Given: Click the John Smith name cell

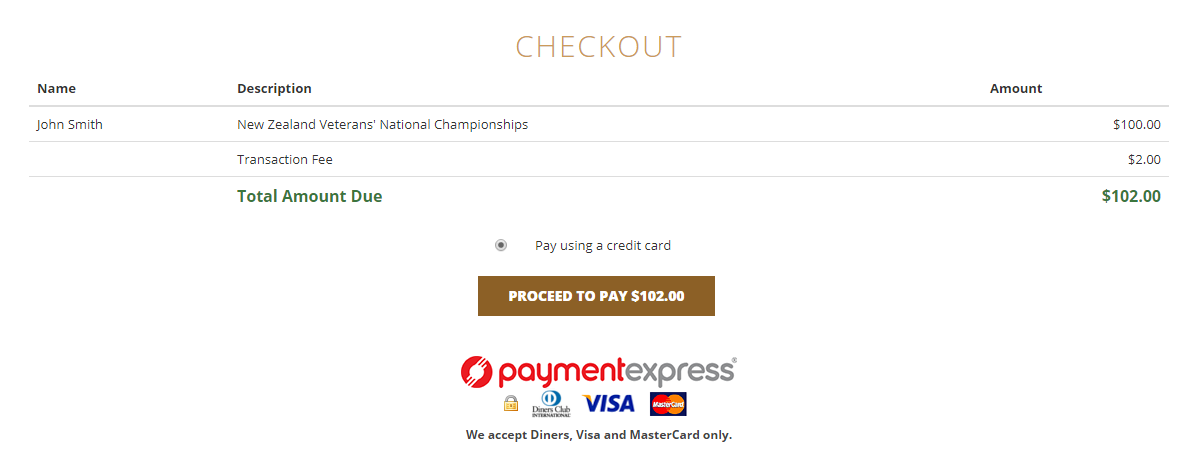Looking at the screenshot, I should tap(69, 125).
